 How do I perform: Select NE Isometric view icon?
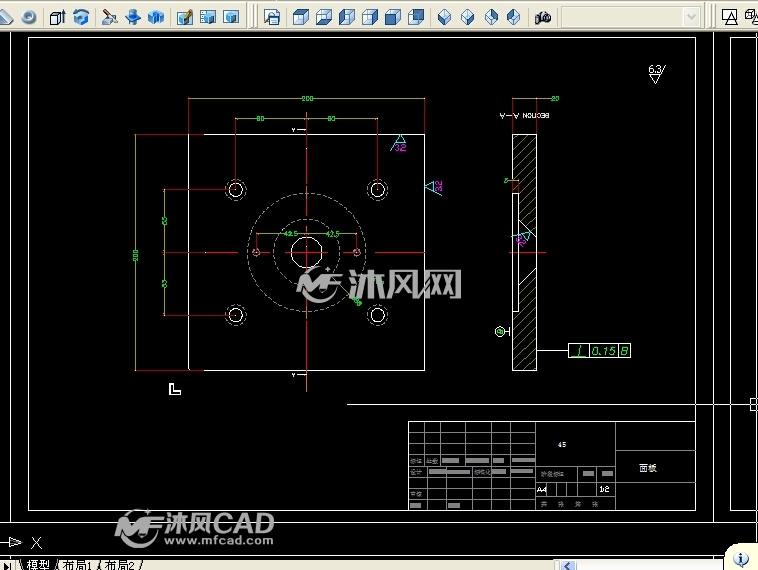point(491,17)
